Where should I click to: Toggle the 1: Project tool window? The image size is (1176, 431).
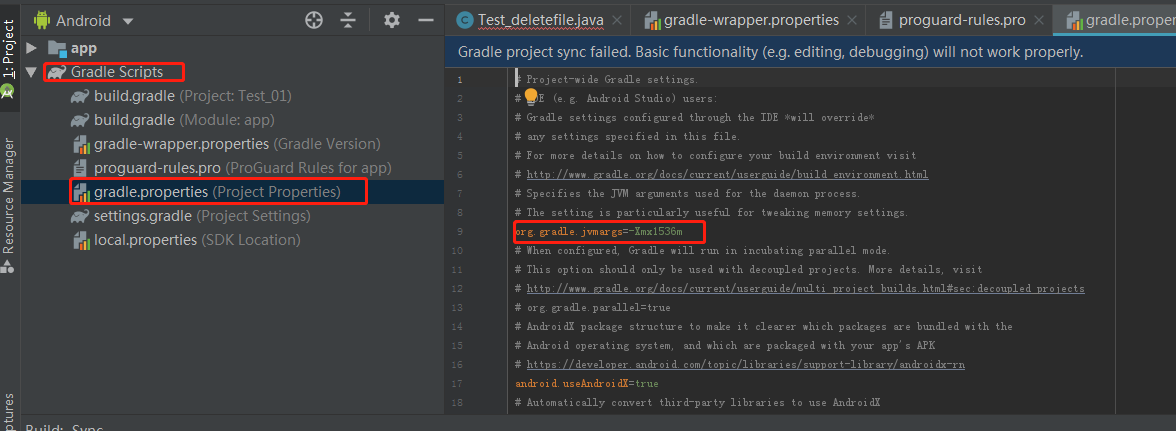point(8,56)
